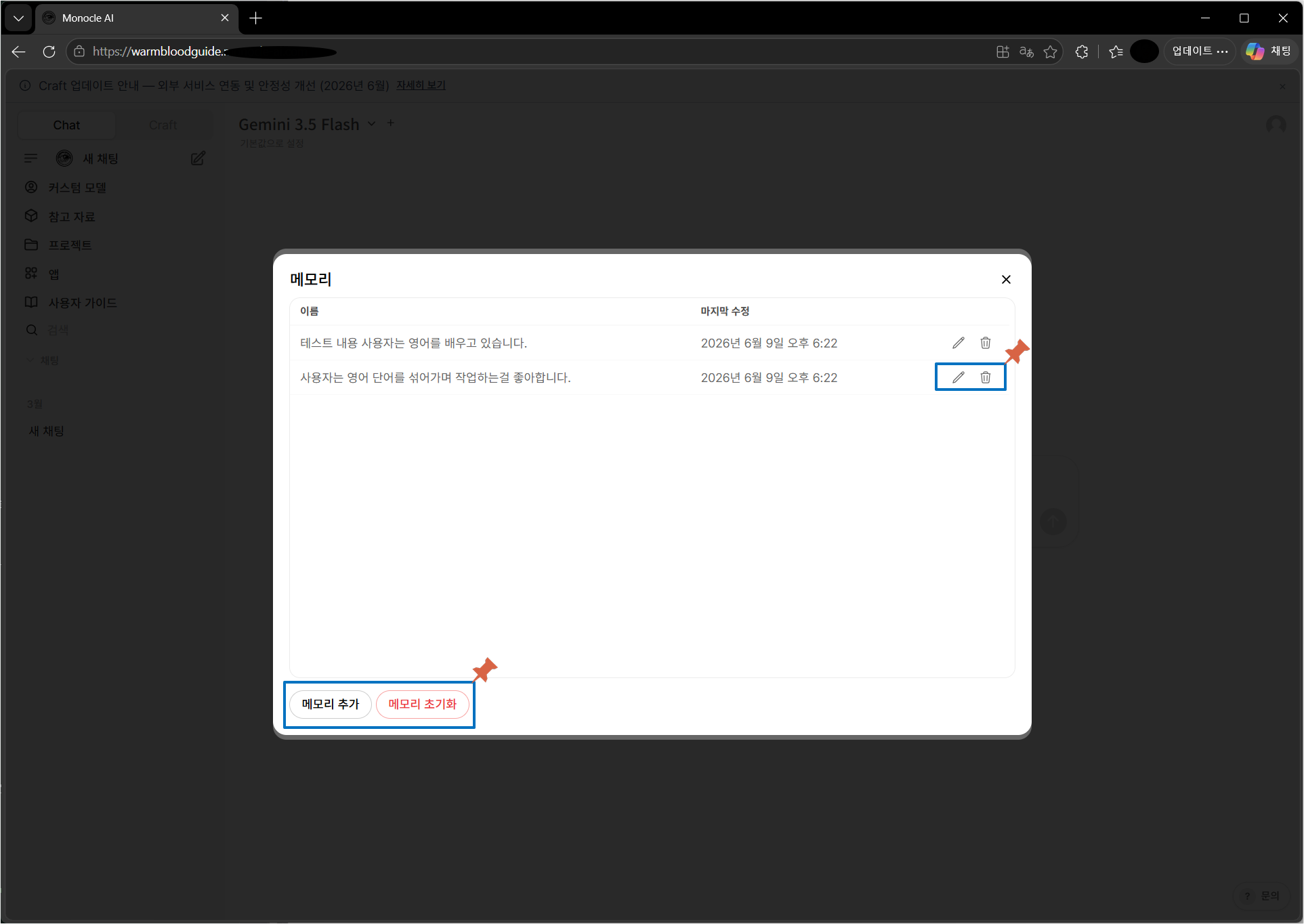Open the browser tab list chevron
The width and height of the screenshot is (1304, 924).
pyautogui.click(x=18, y=18)
